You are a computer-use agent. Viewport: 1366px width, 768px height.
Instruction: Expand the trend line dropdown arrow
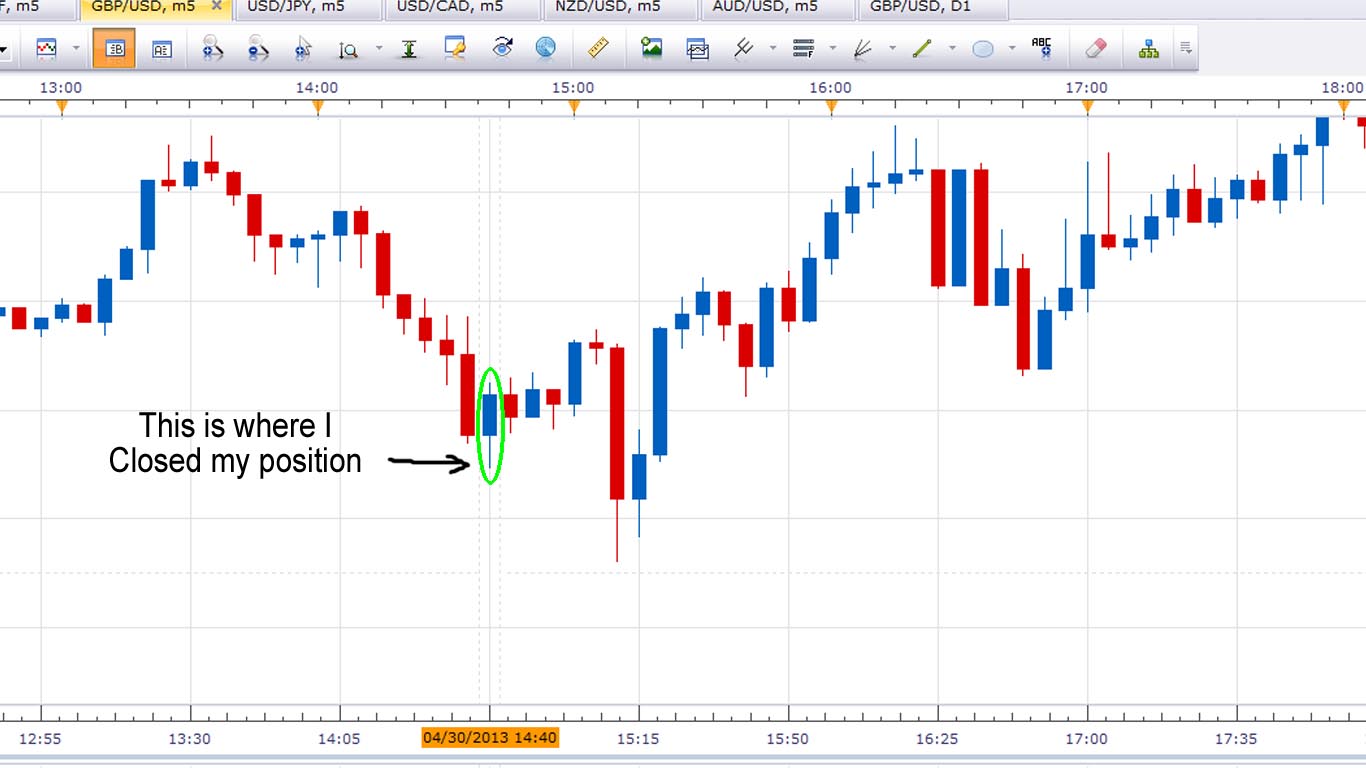pyautogui.click(x=952, y=48)
